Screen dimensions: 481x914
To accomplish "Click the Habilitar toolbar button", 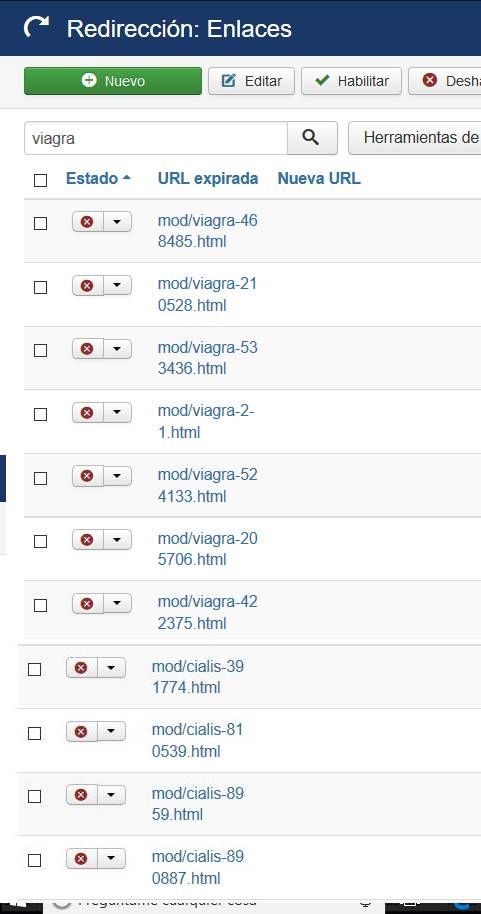I will [352, 81].
